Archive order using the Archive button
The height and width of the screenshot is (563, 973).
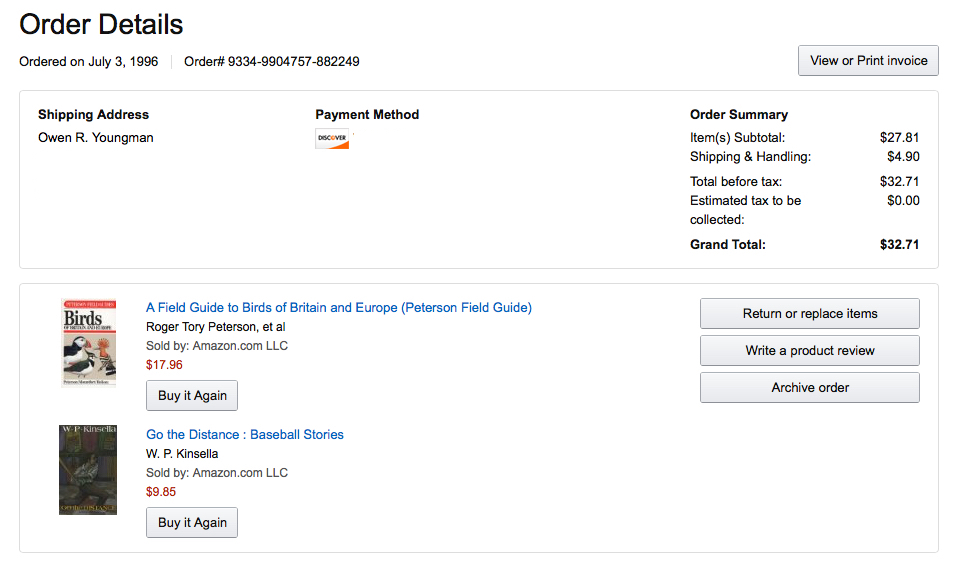tap(810, 387)
